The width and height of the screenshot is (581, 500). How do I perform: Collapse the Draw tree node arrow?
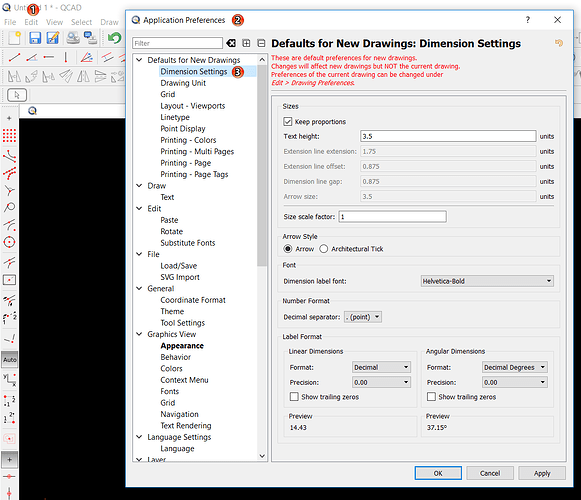click(x=139, y=185)
